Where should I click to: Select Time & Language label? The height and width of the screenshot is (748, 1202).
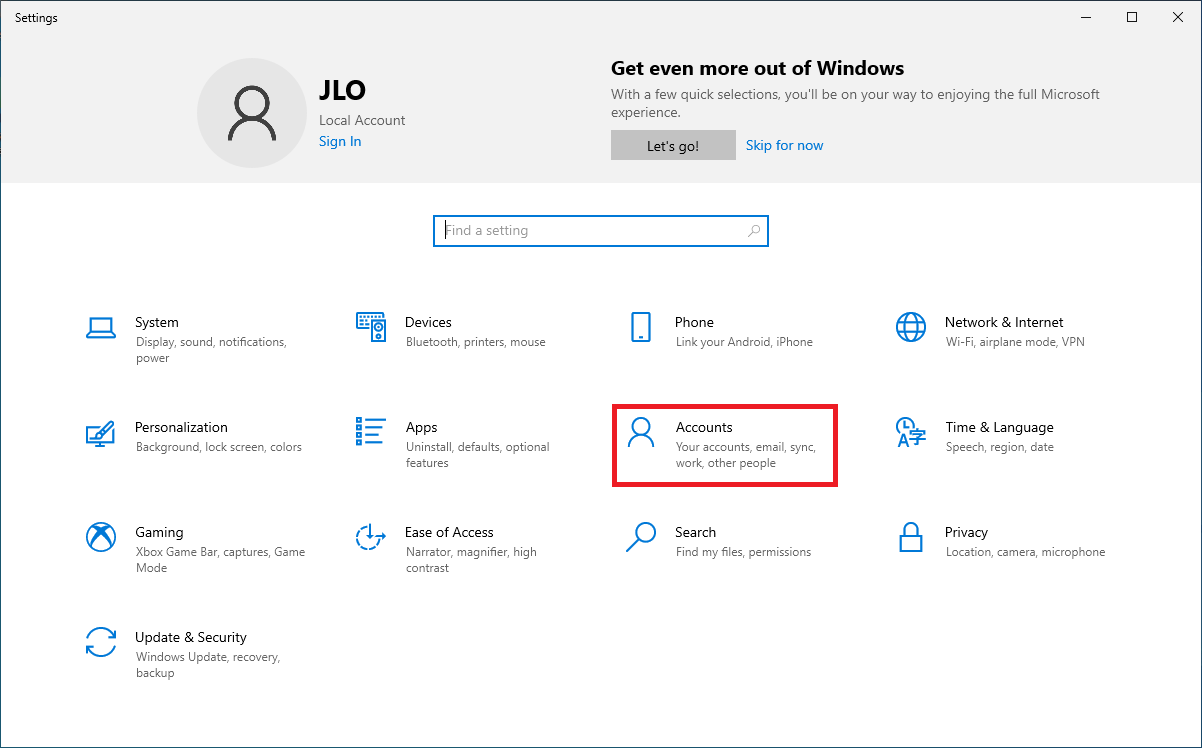click(x=999, y=427)
